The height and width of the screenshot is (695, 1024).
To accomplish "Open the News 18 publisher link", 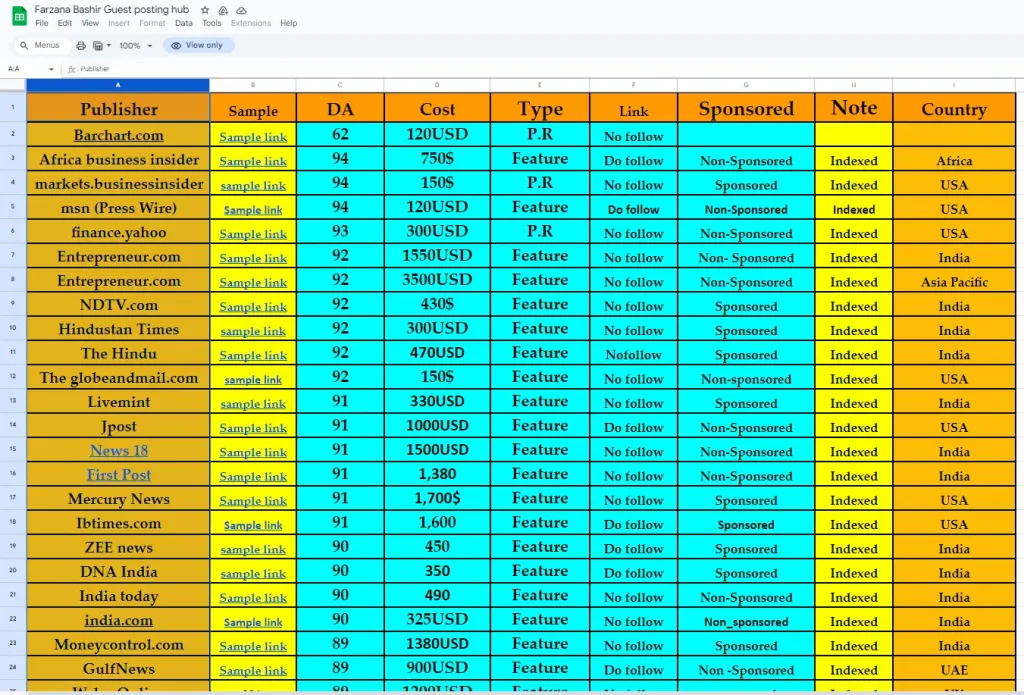I will tap(119, 451).
